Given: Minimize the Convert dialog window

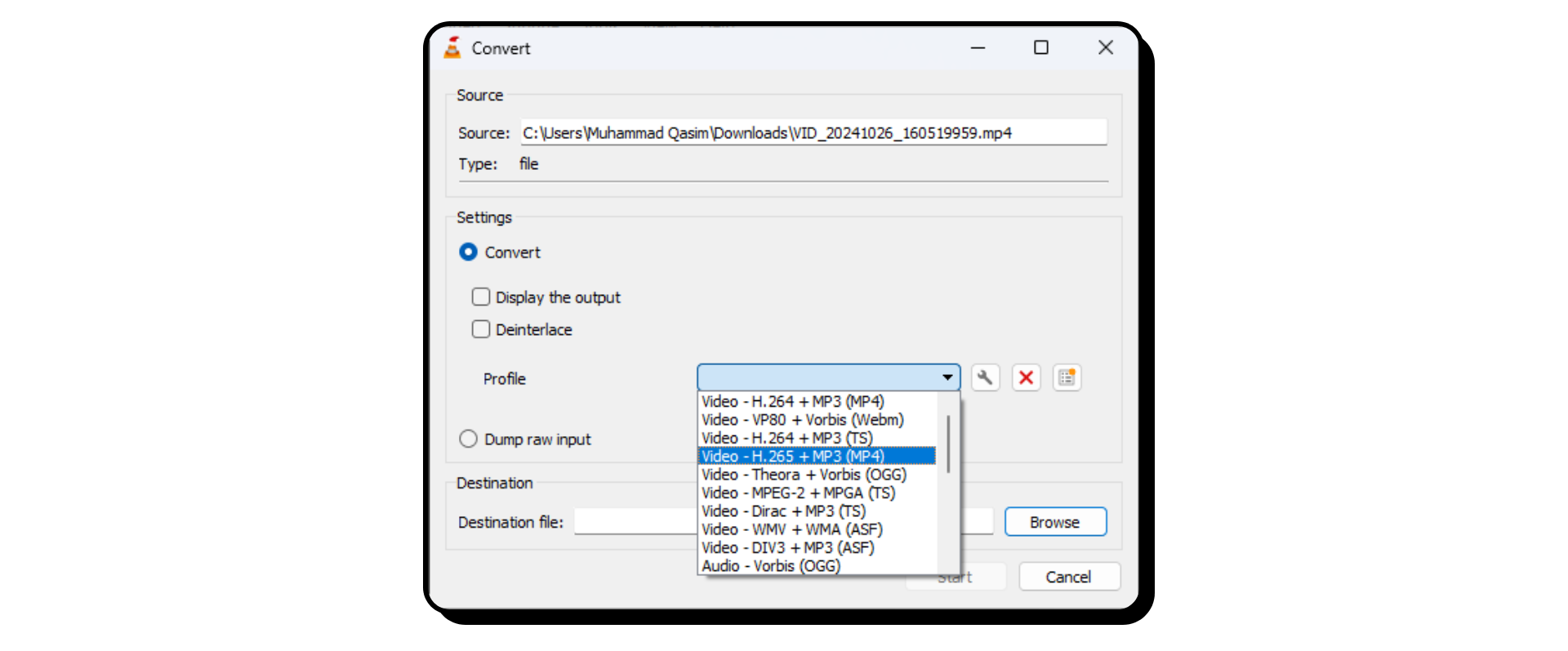Looking at the screenshot, I should point(978,47).
